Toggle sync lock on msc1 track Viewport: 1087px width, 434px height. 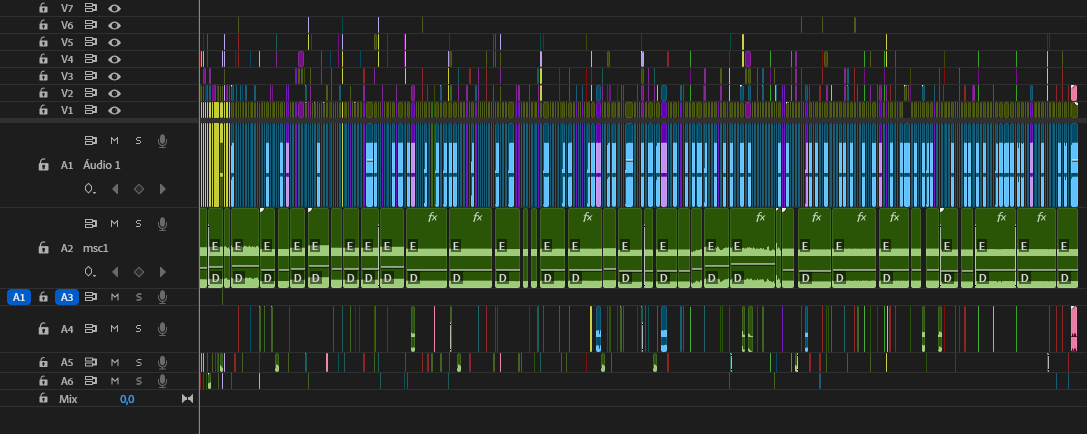(x=91, y=223)
